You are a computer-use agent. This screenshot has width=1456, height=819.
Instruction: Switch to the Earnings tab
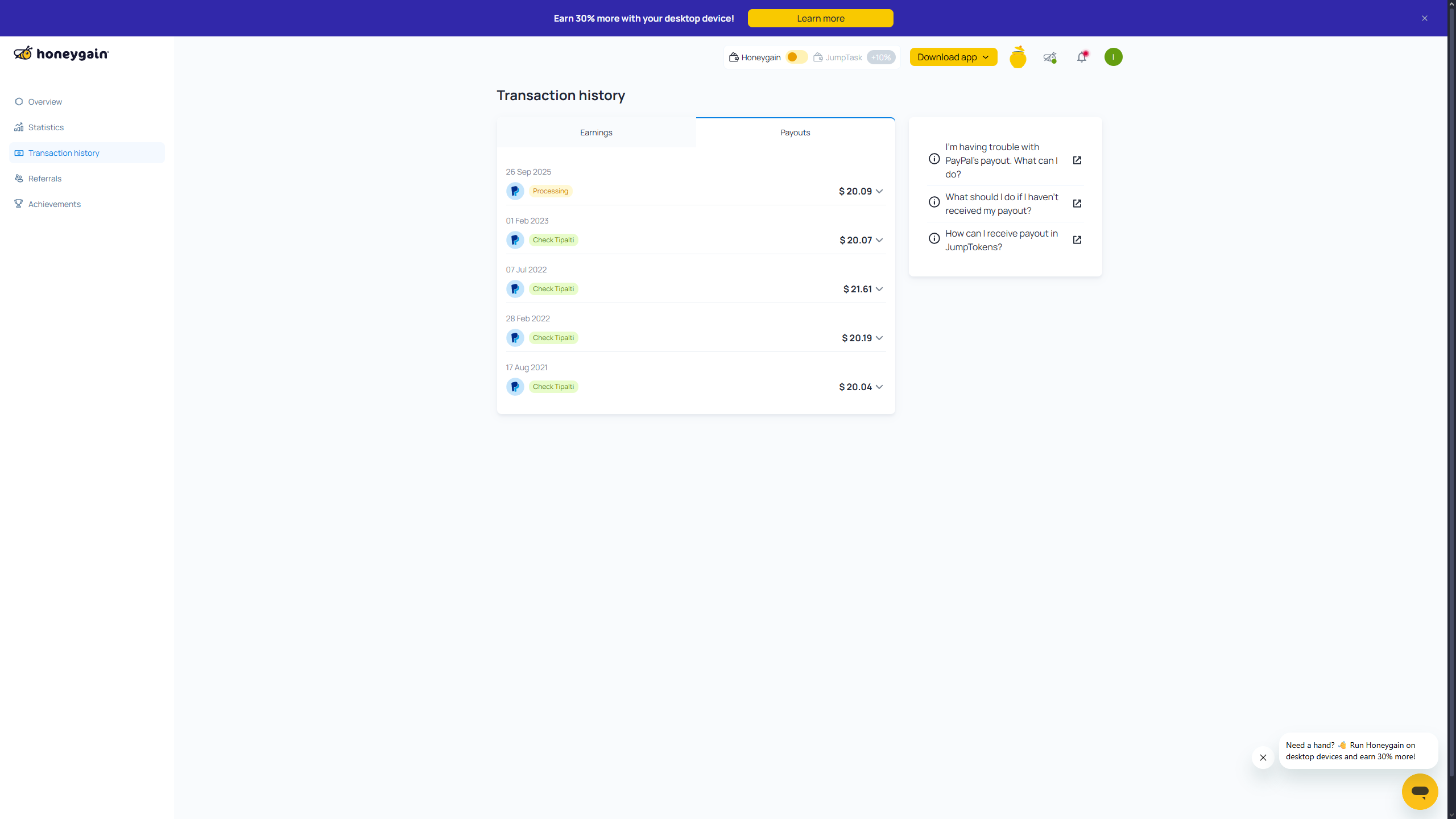[x=596, y=133]
